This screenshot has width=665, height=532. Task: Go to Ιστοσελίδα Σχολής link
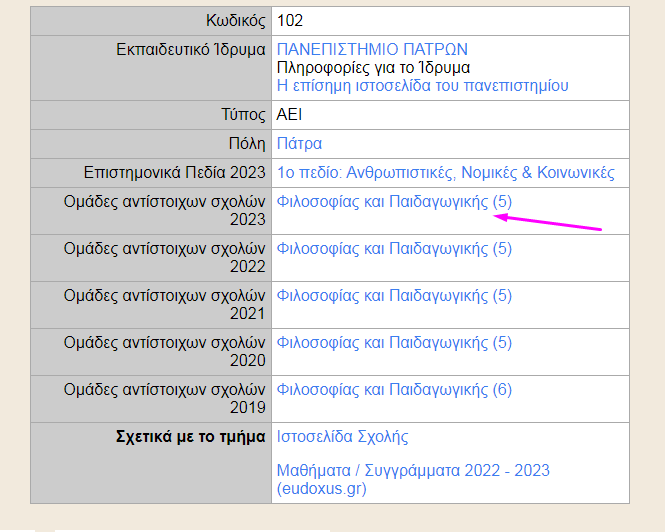342,436
